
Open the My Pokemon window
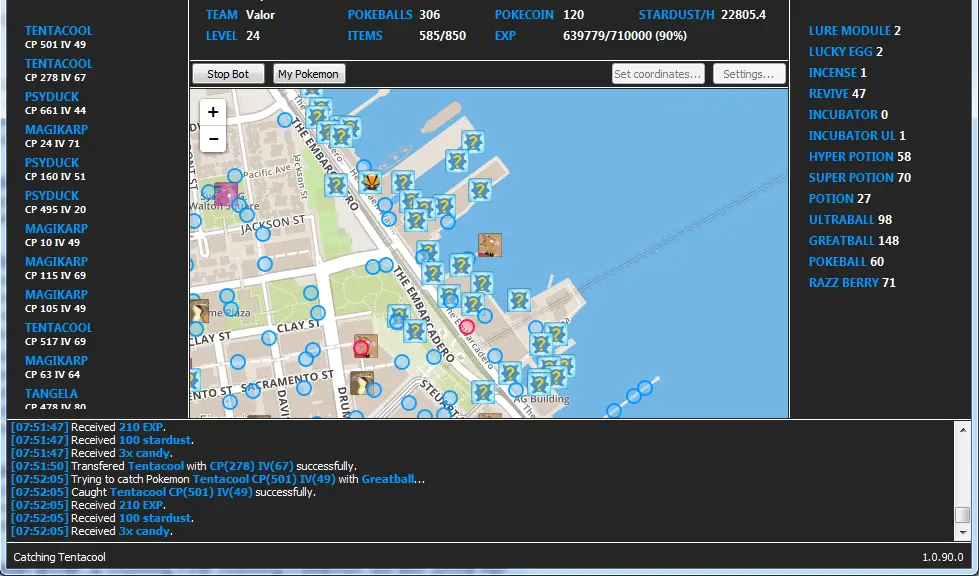point(308,74)
